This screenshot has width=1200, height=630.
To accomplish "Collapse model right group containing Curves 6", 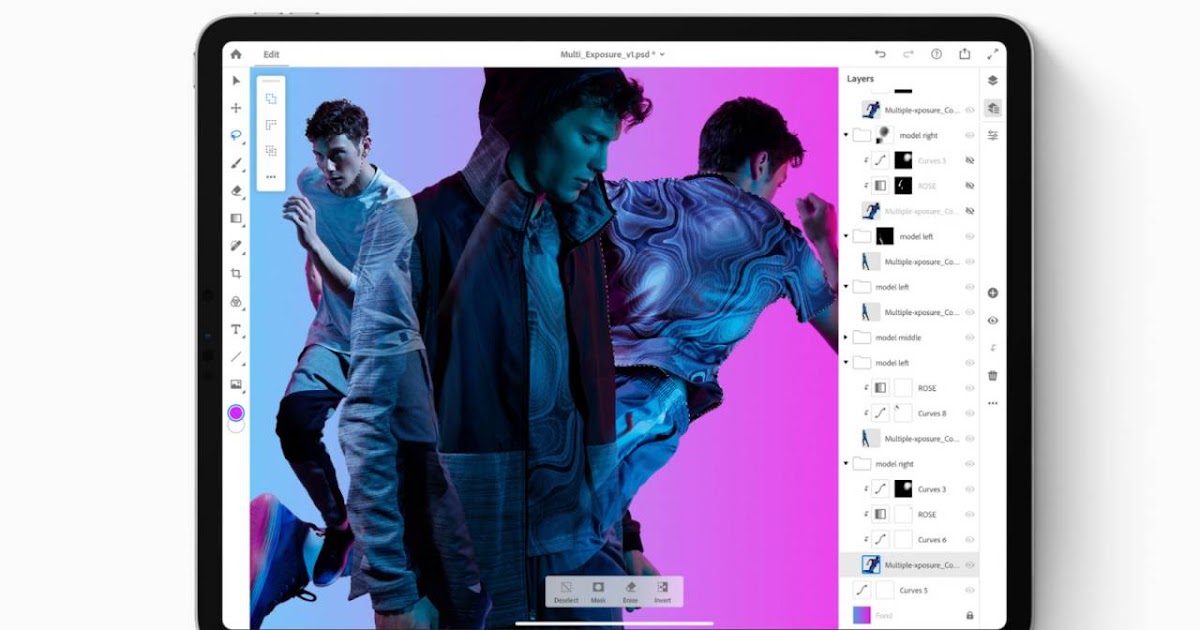I will tap(846, 464).
